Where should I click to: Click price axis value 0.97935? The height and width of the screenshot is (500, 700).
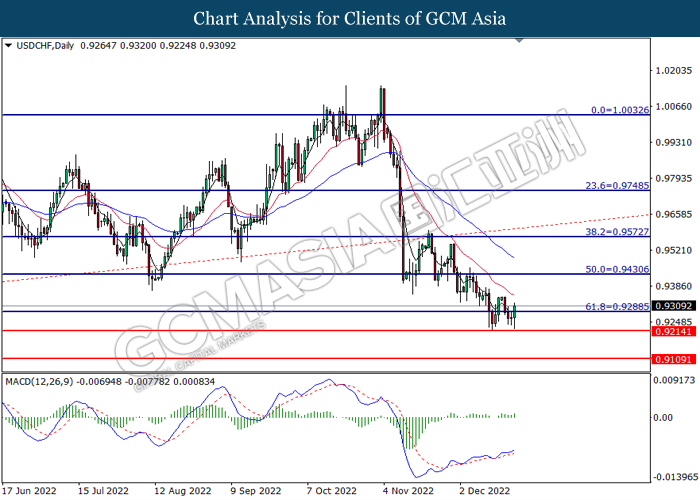click(674, 179)
